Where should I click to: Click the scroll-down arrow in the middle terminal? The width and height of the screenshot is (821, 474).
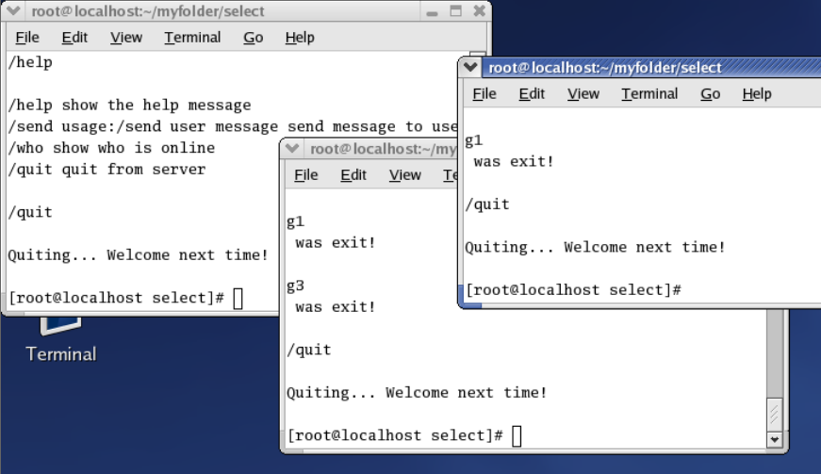[x=774, y=439]
